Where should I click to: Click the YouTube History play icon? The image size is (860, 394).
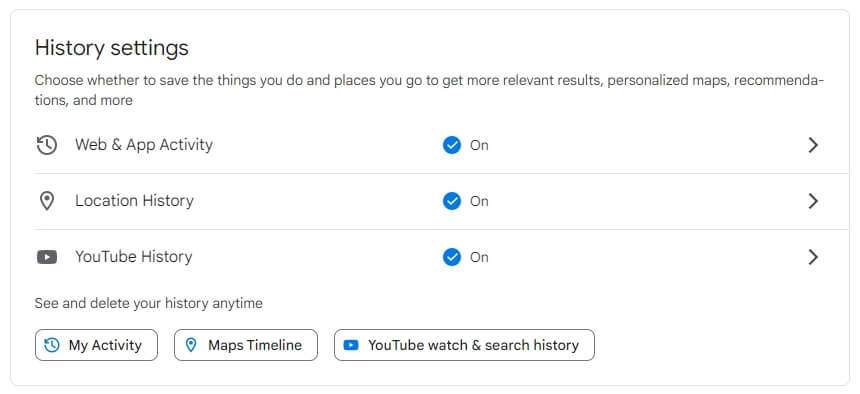tap(47, 257)
